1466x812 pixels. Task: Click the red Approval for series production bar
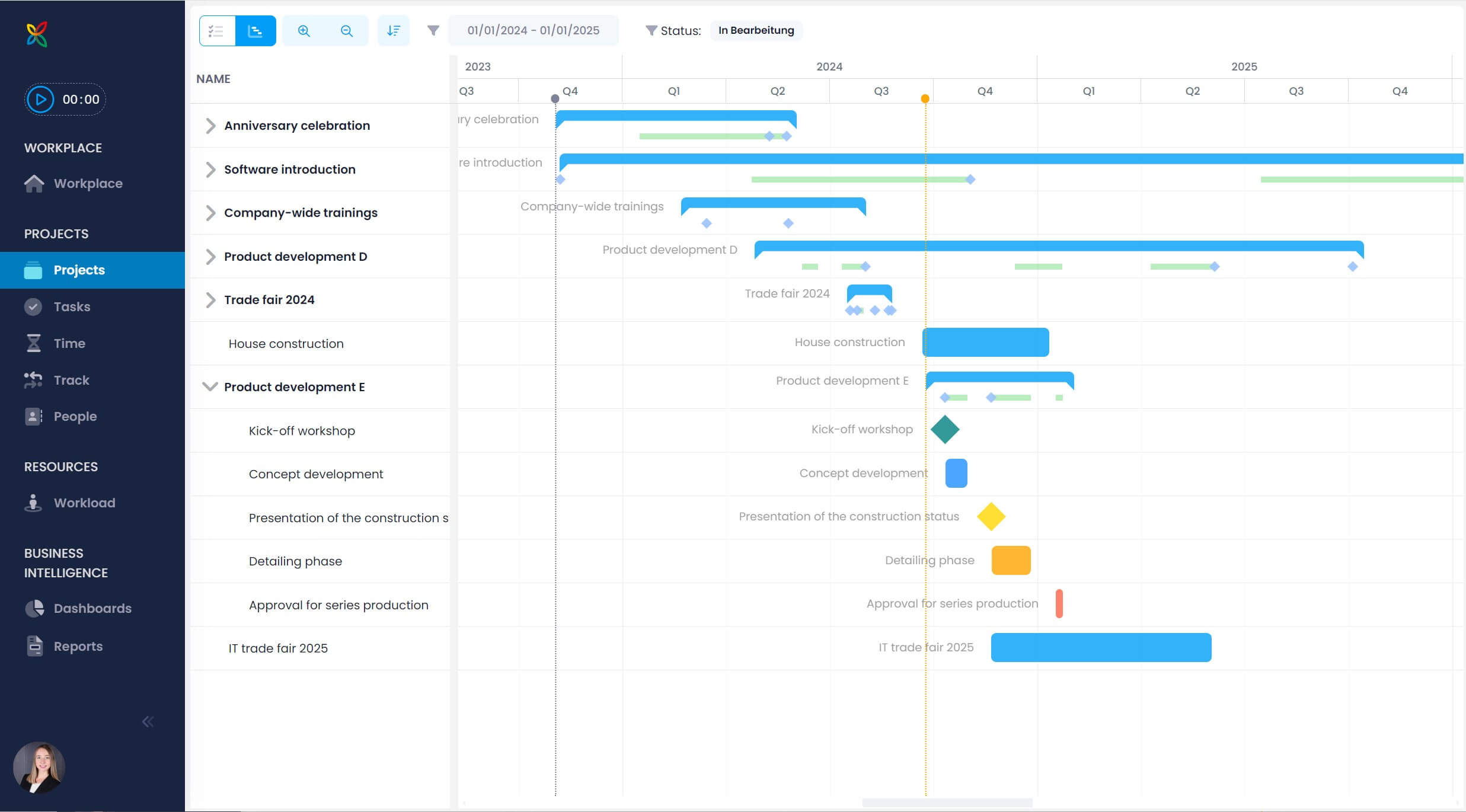1059,603
